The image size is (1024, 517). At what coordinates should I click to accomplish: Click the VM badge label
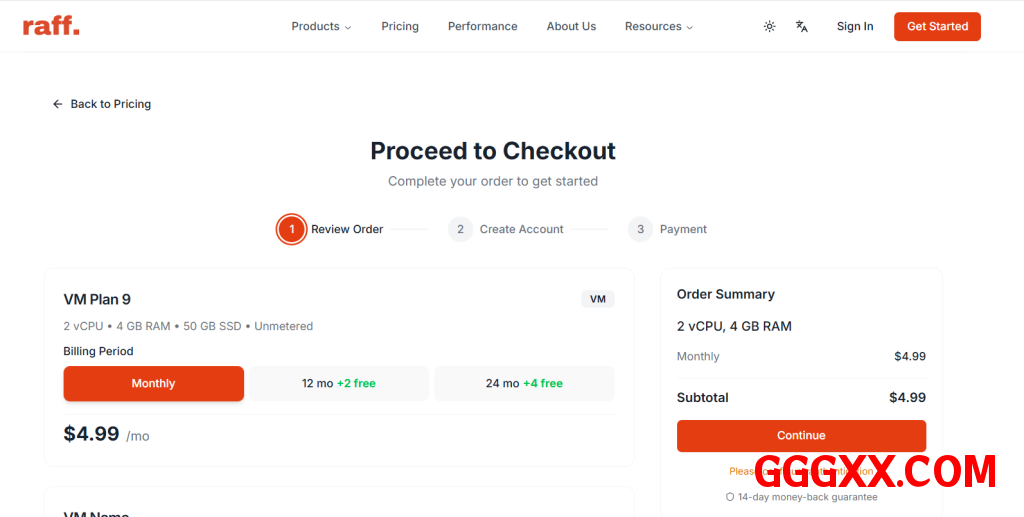[598, 299]
